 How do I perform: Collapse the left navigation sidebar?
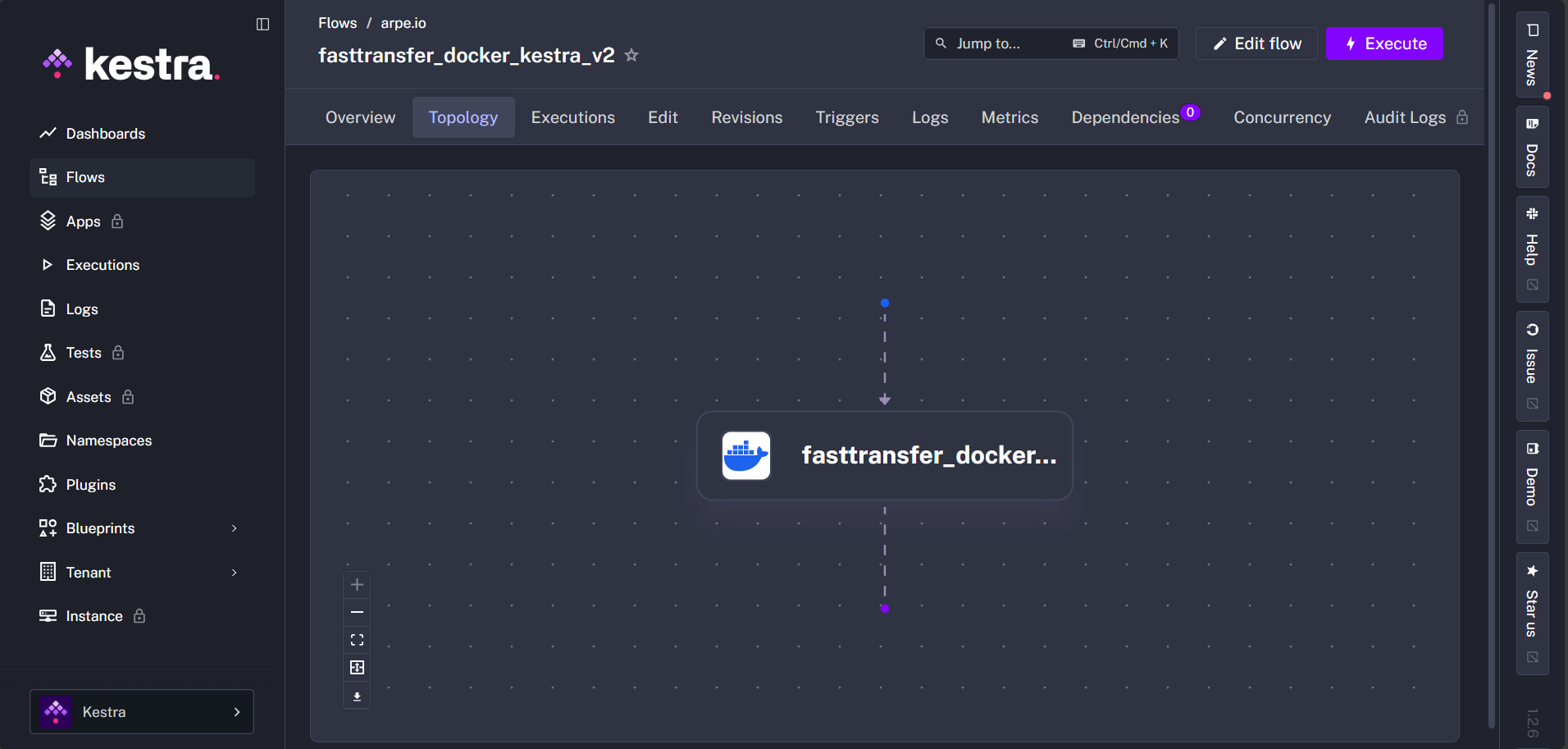(x=262, y=24)
